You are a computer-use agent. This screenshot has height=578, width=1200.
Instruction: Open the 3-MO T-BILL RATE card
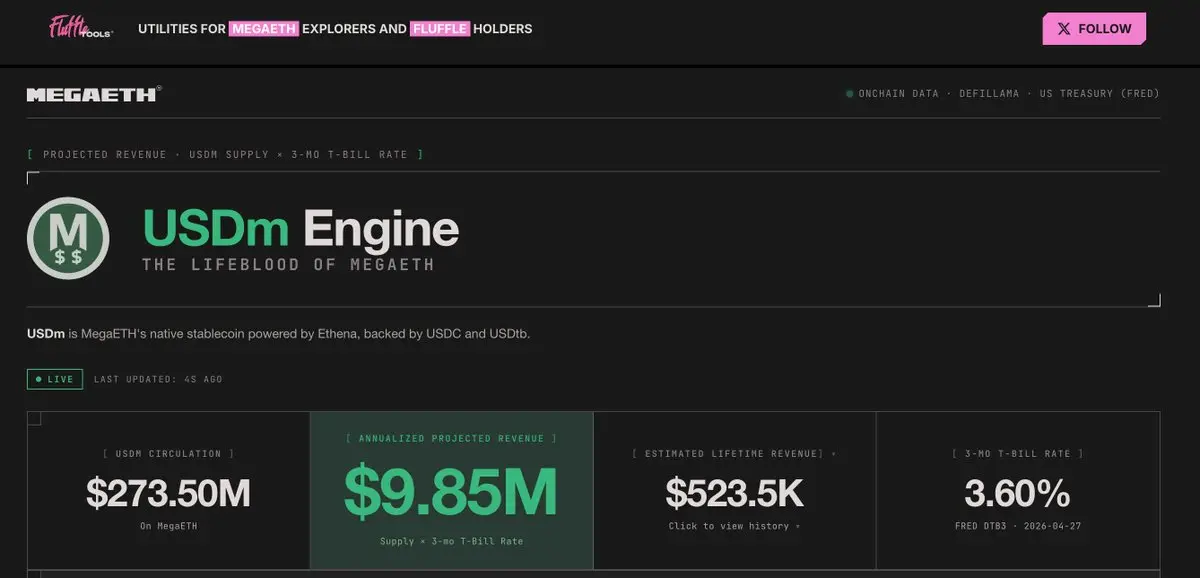click(x=1018, y=490)
